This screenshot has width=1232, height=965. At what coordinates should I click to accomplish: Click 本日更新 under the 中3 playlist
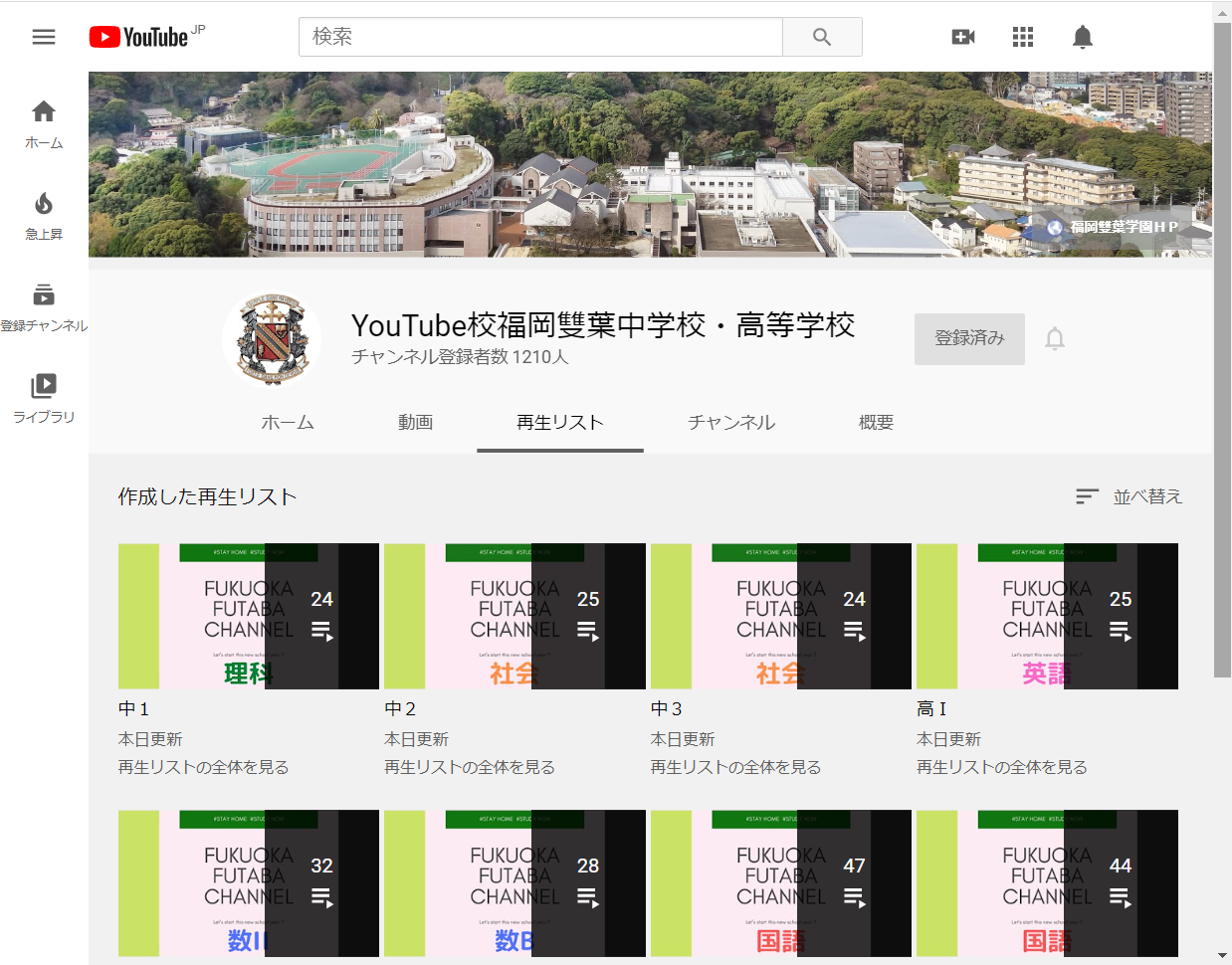click(683, 739)
